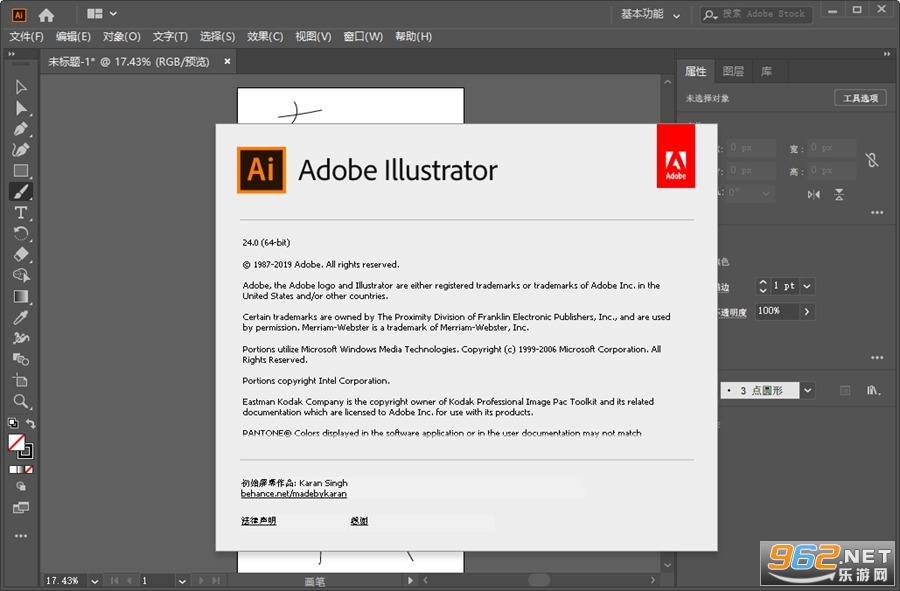
Task: Open brush options icon beside brush dropdown
Action: point(845,391)
